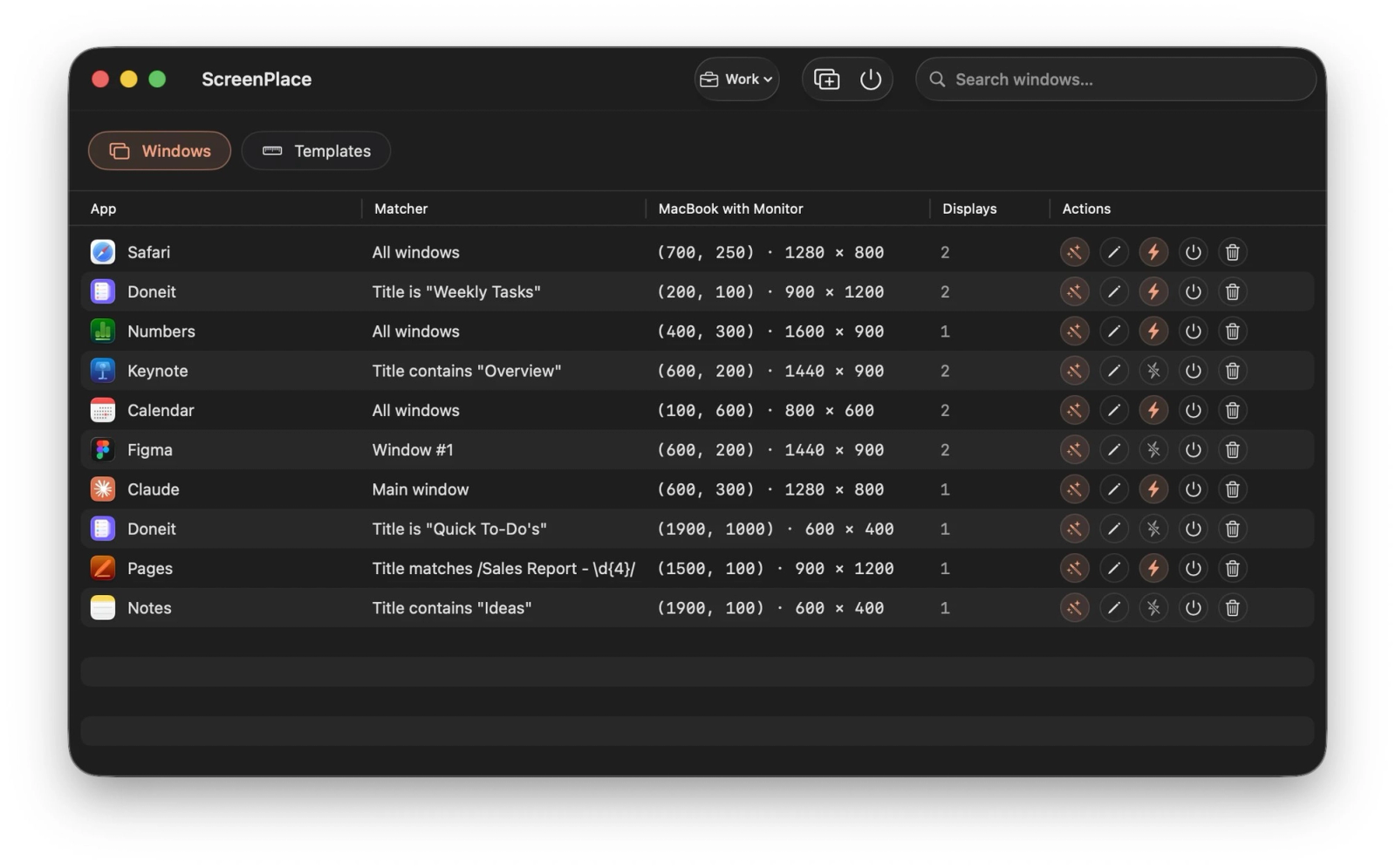Click the Claude app icon
The width and height of the screenshot is (1396, 868).
point(103,489)
